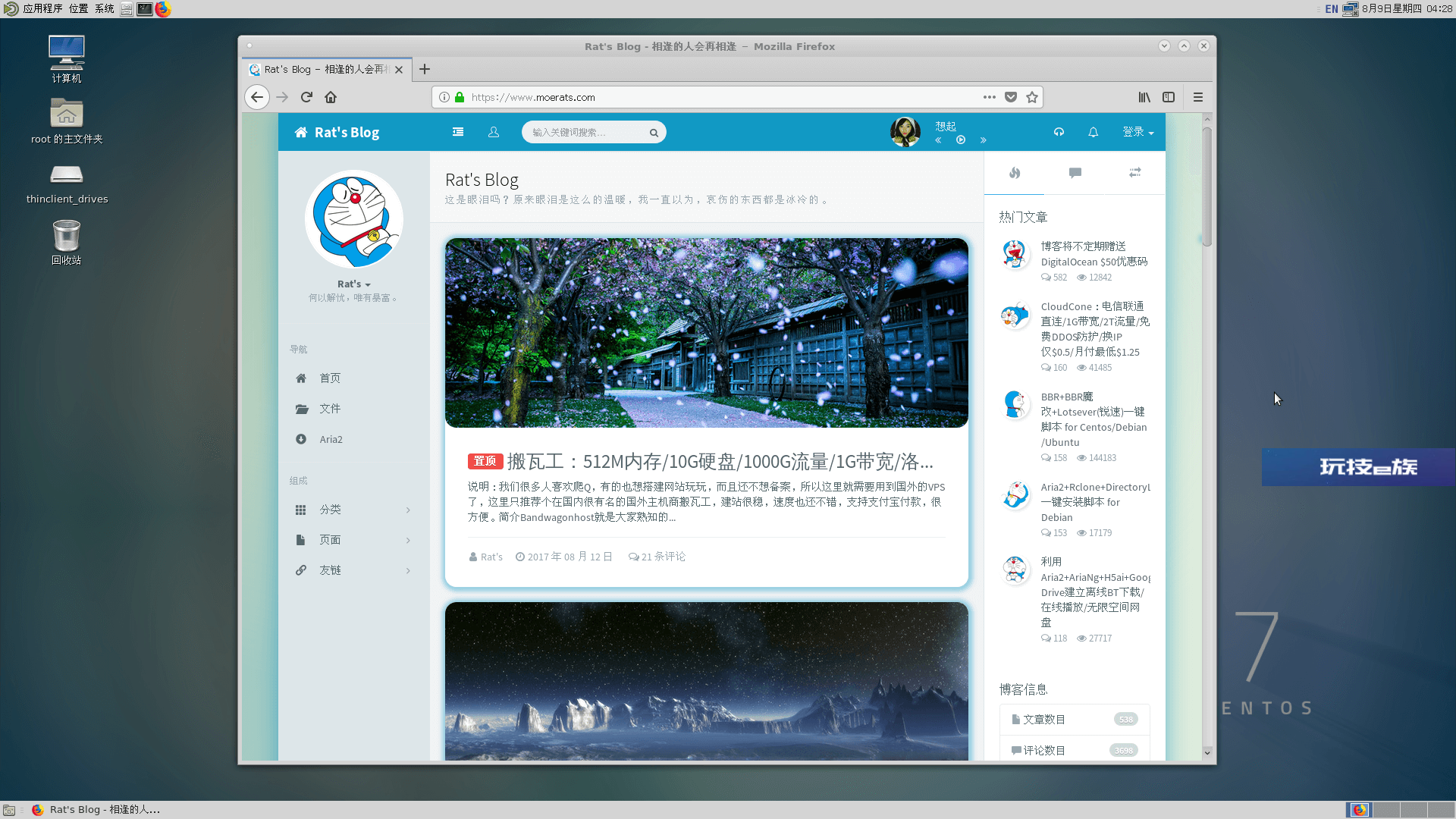This screenshot has width=1456, height=819.
Task: Open the Firefox hamburger menu
Action: coord(1198,97)
